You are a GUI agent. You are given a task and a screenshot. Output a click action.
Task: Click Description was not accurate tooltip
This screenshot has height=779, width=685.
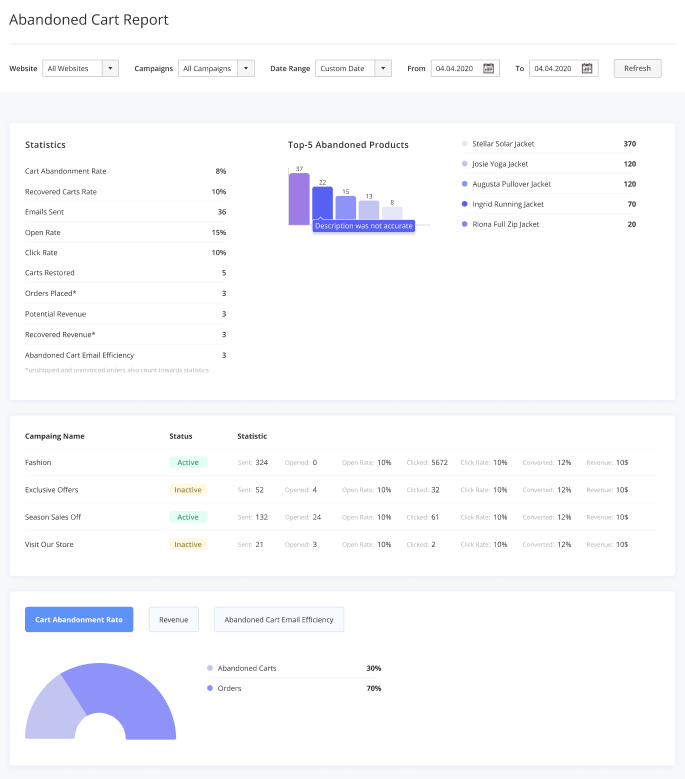[364, 226]
